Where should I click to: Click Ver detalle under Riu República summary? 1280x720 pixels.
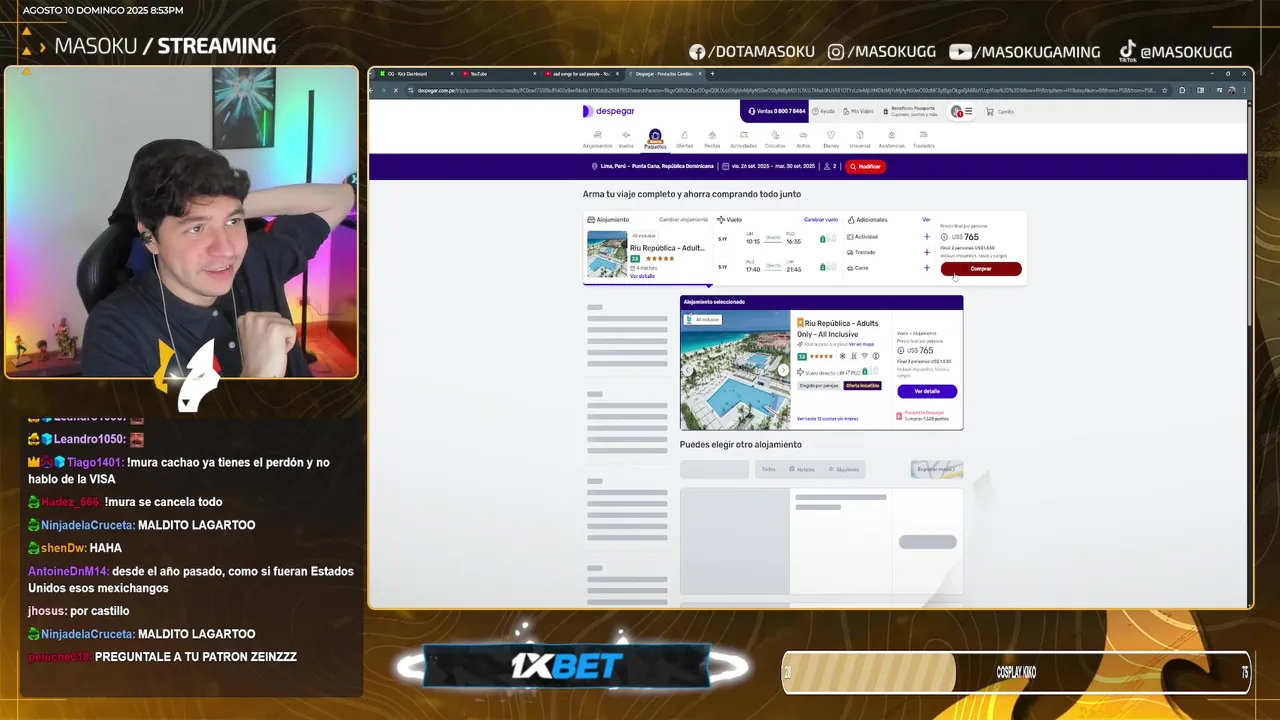tap(642, 276)
